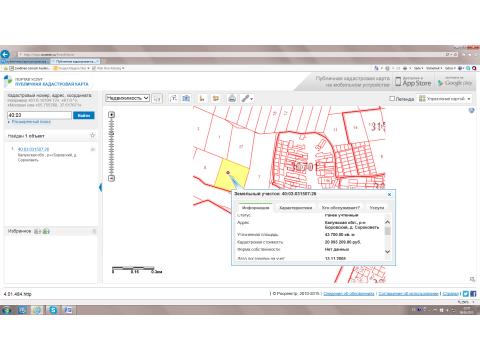Screen dimensions: 480x360
Task: Click the Facebook share icon
Action: tap(473, 294)
